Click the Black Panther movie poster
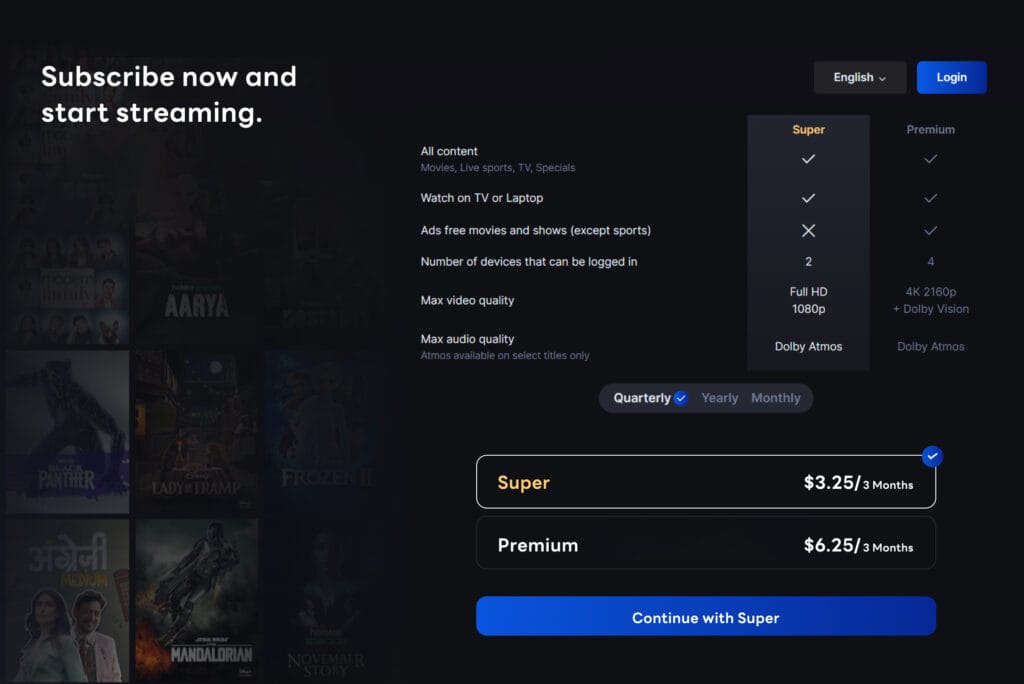The image size is (1024, 684). (x=66, y=430)
